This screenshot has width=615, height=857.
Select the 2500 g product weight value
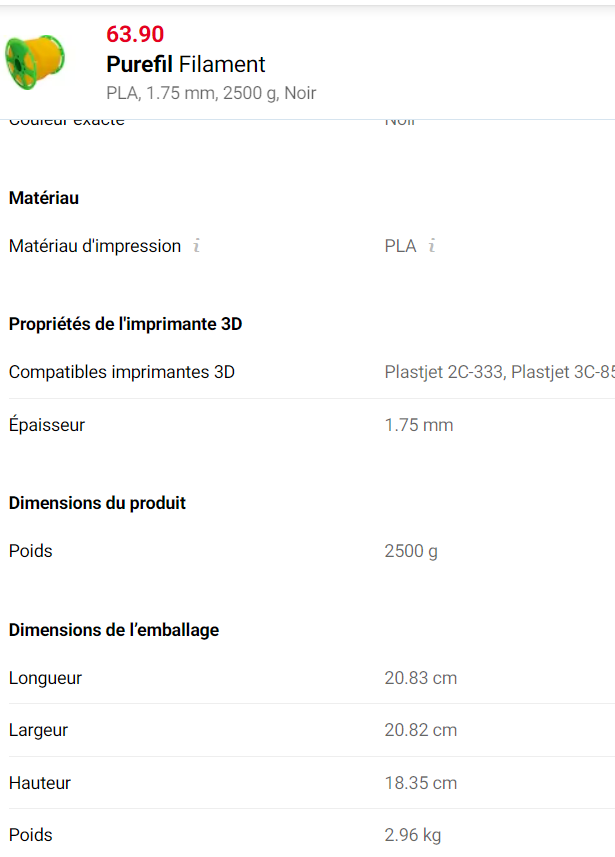coord(411,551)
